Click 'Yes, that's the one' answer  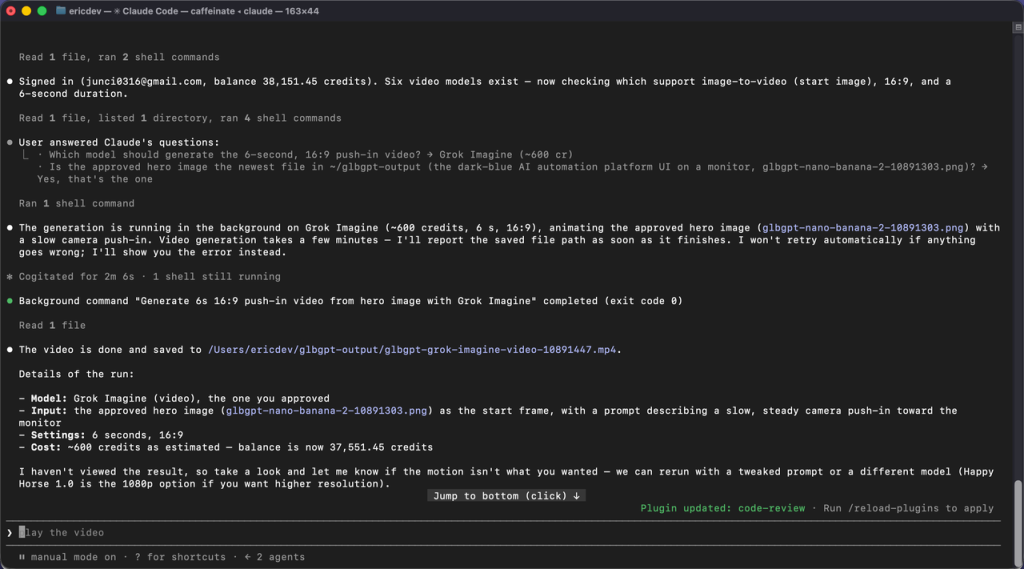[x=95, y=178]
